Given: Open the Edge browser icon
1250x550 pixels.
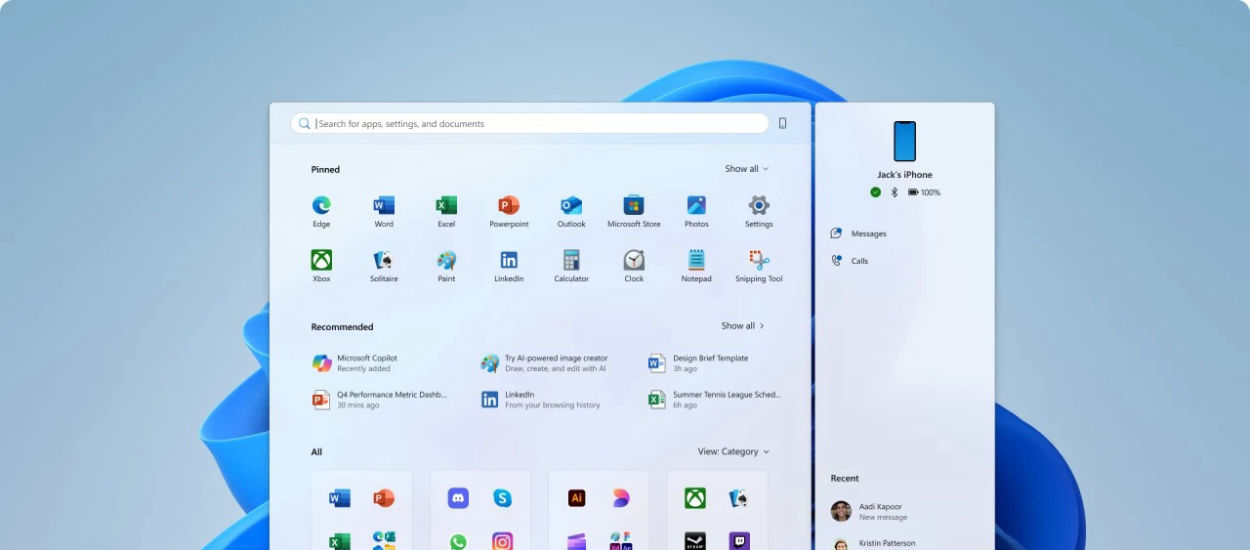Looking at the screenshot, I should (321, 206).
